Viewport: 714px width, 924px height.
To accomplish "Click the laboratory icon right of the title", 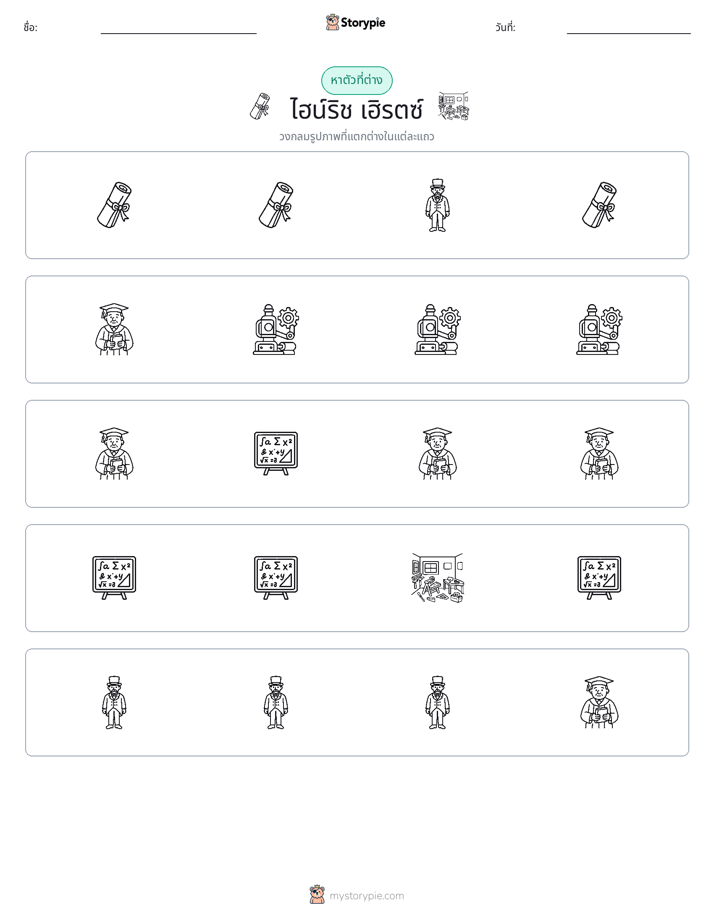I will click(x=454, y=107).
